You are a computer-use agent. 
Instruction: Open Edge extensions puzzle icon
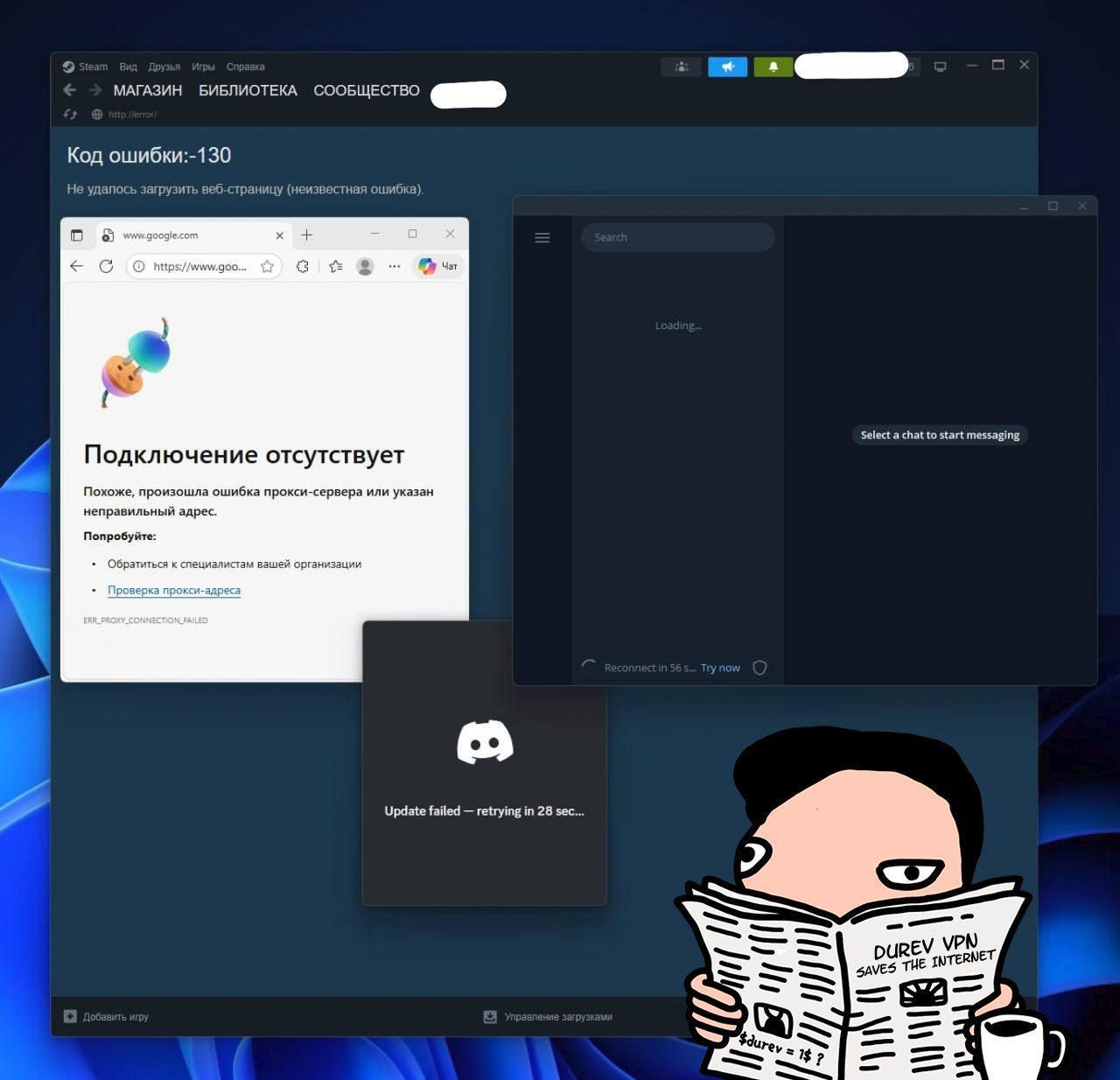(303, 266)
